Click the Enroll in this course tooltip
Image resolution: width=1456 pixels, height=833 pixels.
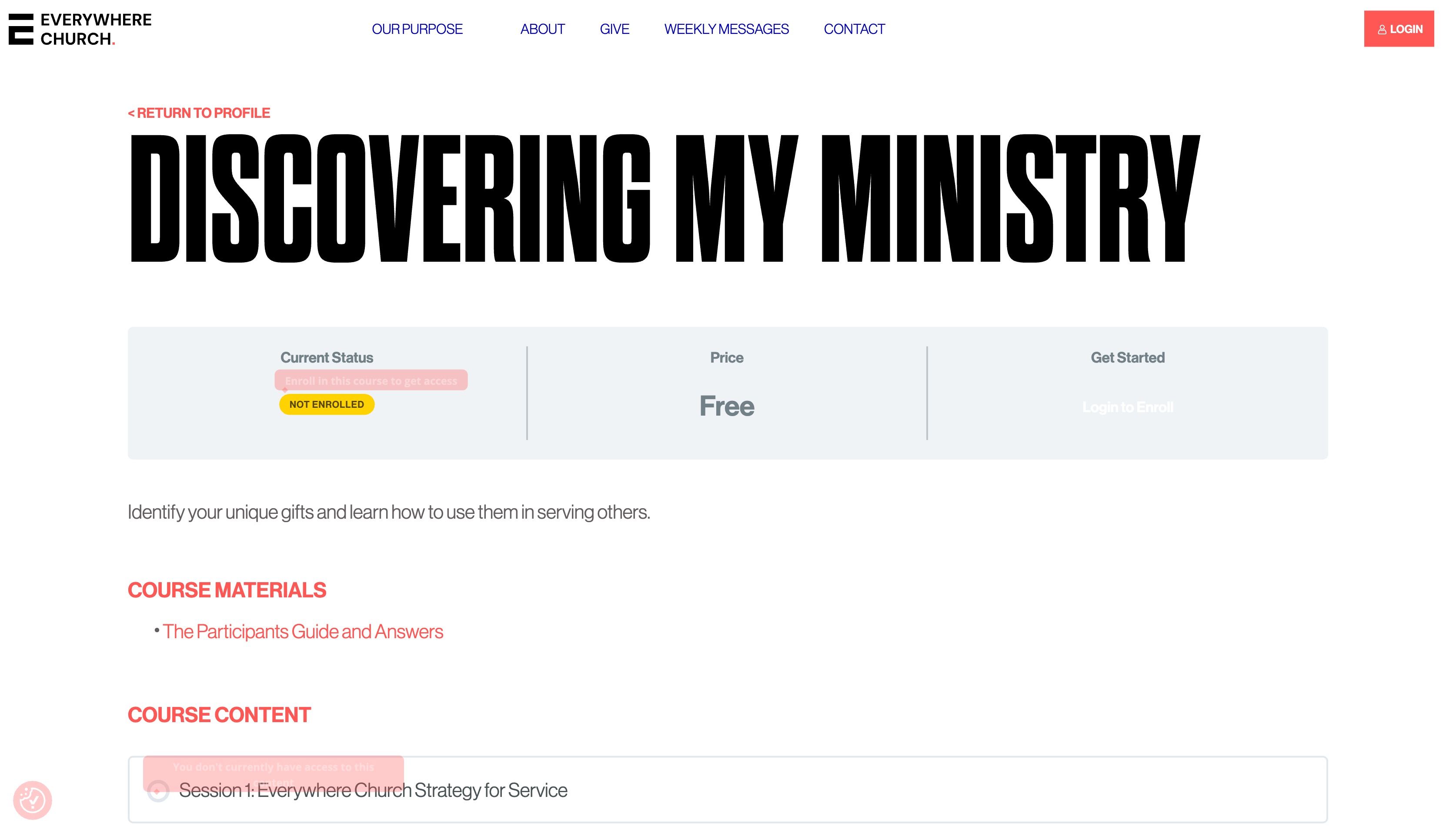[371, 380]
